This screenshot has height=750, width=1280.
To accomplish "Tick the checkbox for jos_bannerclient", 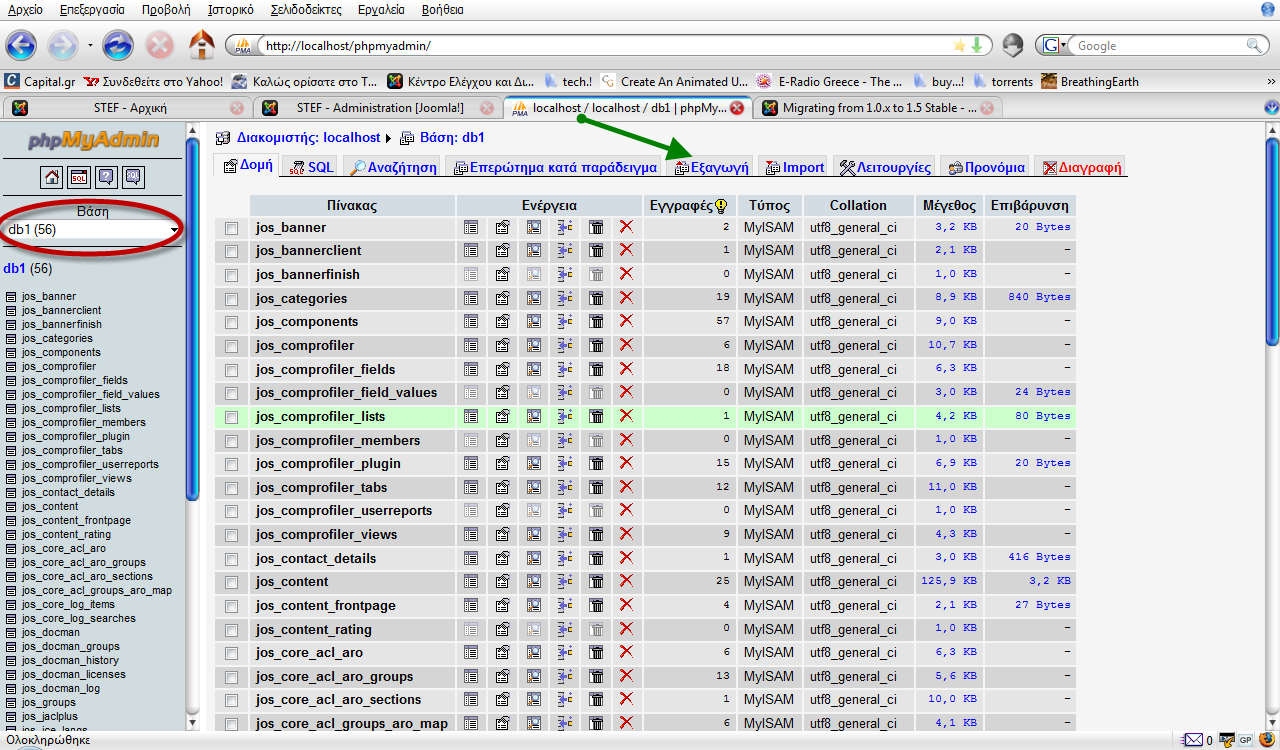I will pyautogui.click(x=232, y=251).
